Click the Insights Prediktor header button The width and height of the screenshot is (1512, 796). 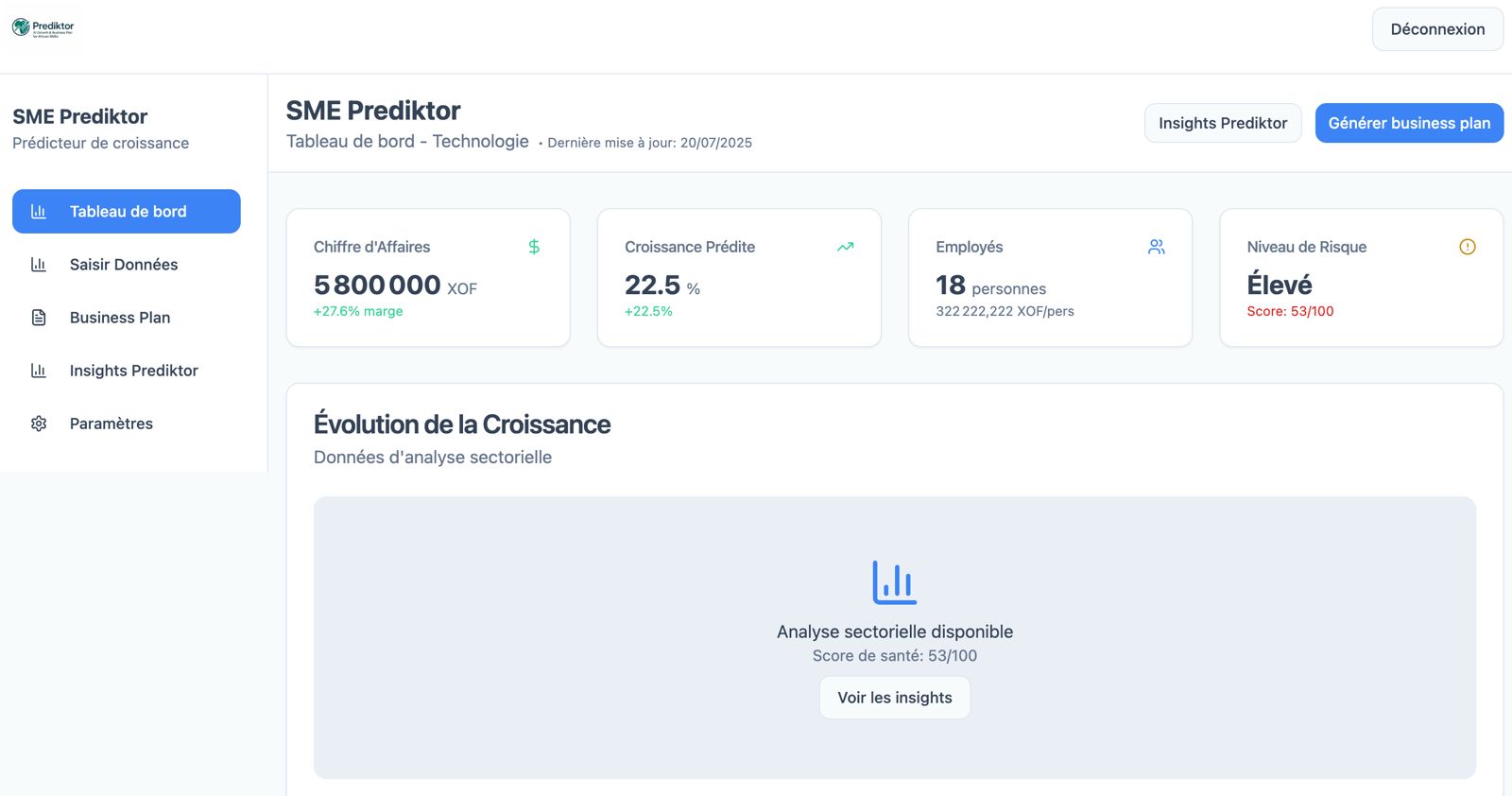pos(1223,123)
